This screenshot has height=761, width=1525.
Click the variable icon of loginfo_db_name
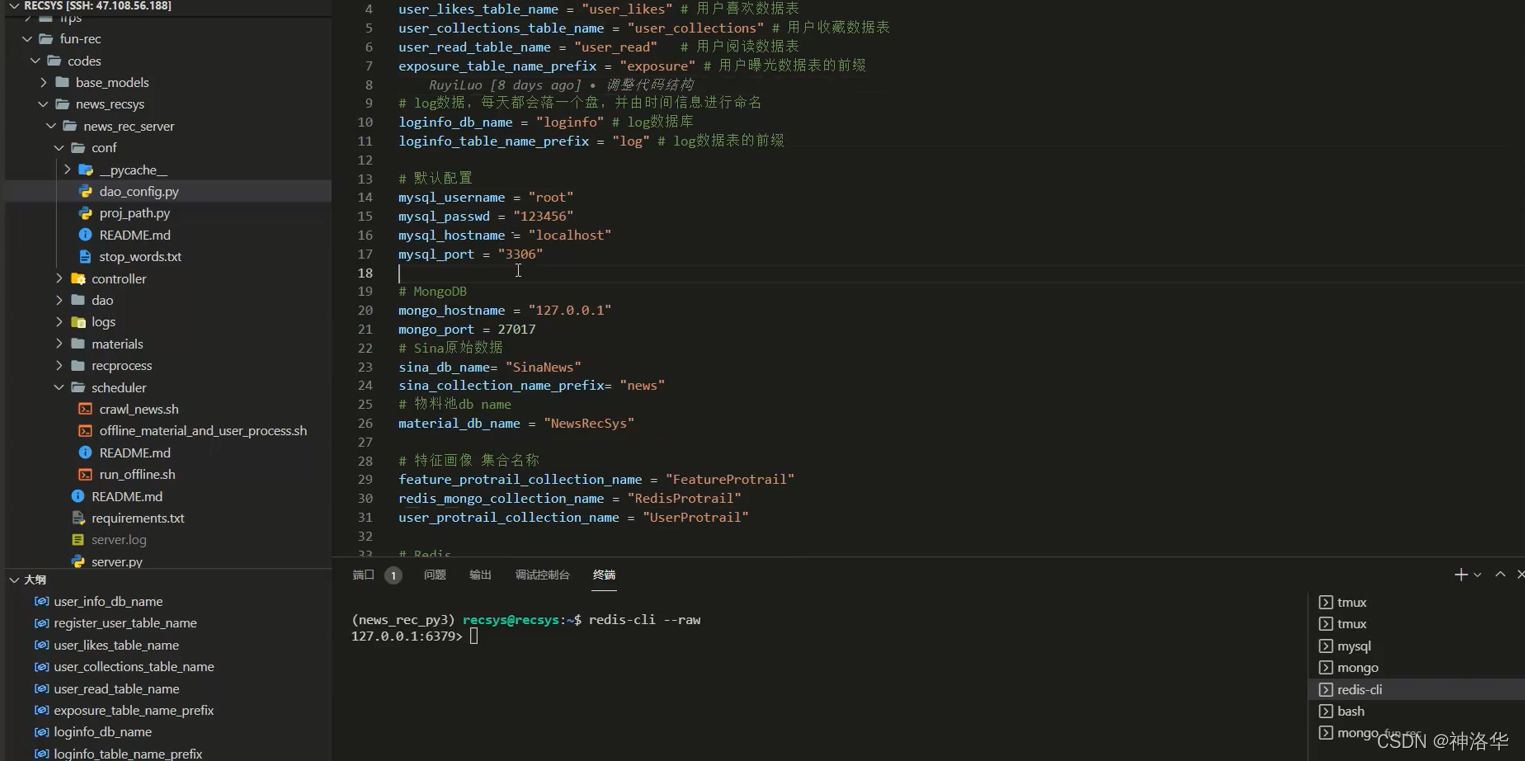click(41, 732)
